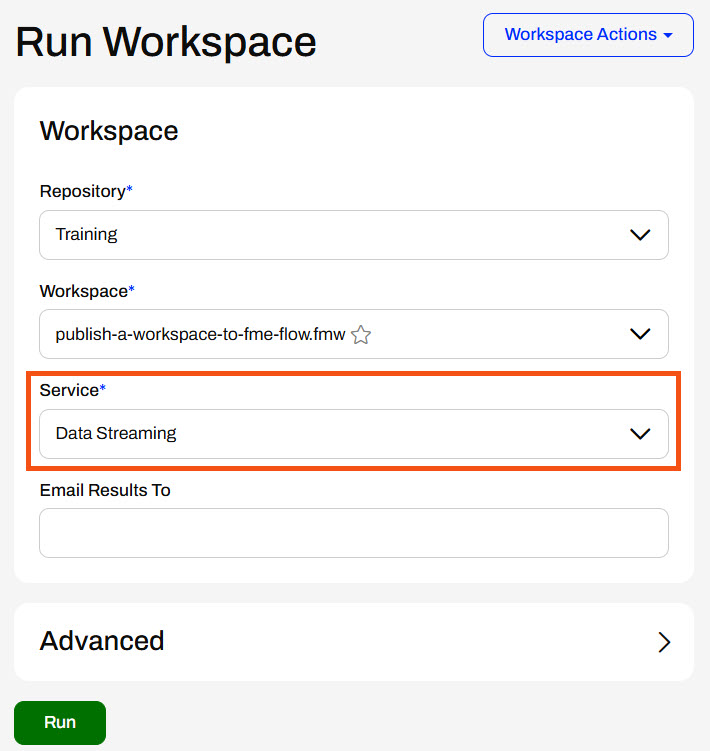Click the chevron in the Workspace field

click(x=640, y=334)
